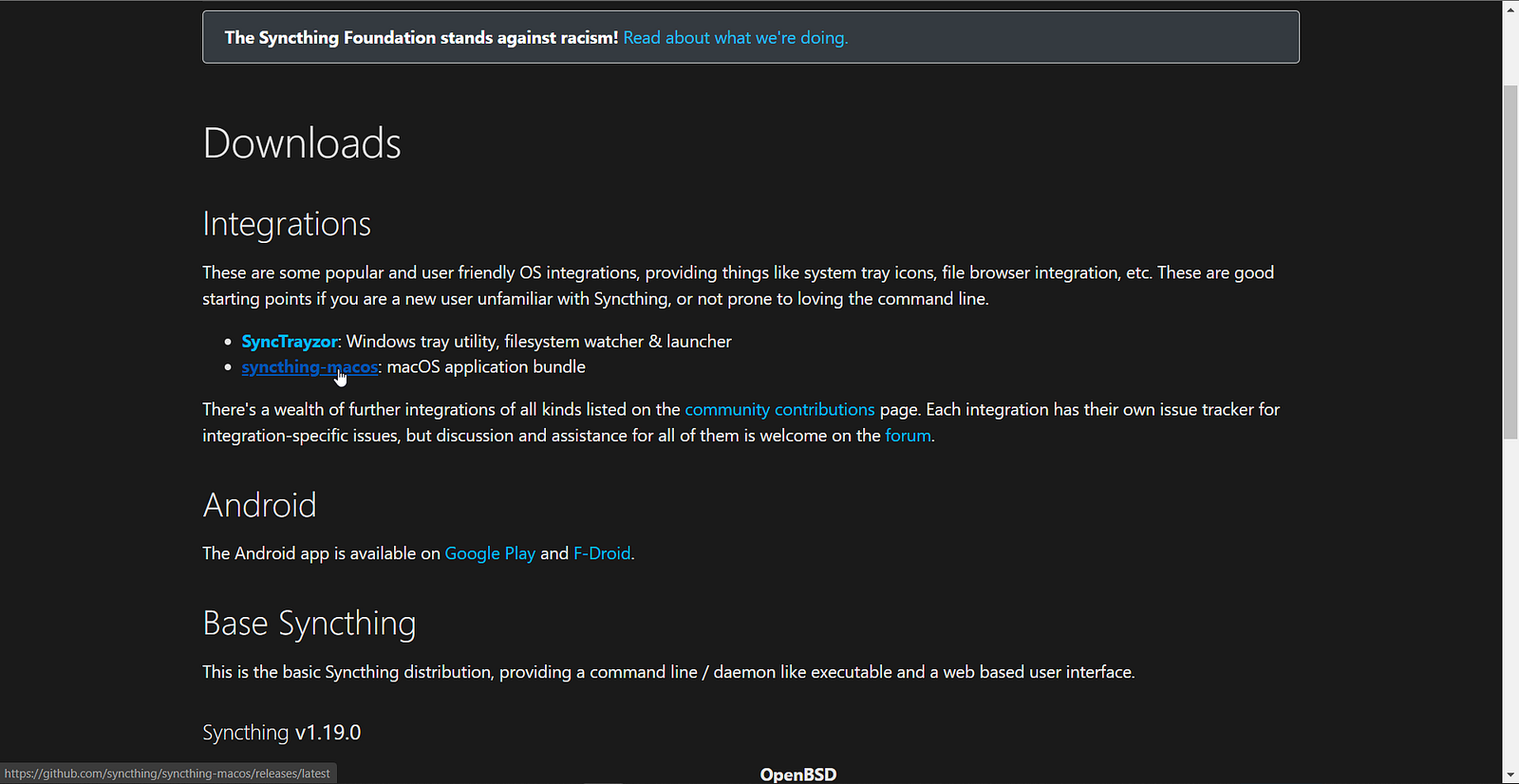Image resolution: width=1519 pixels, height=784 pixels.
Task: Click the scrollbar up arrow
Action: click(x=1510, y=9)
